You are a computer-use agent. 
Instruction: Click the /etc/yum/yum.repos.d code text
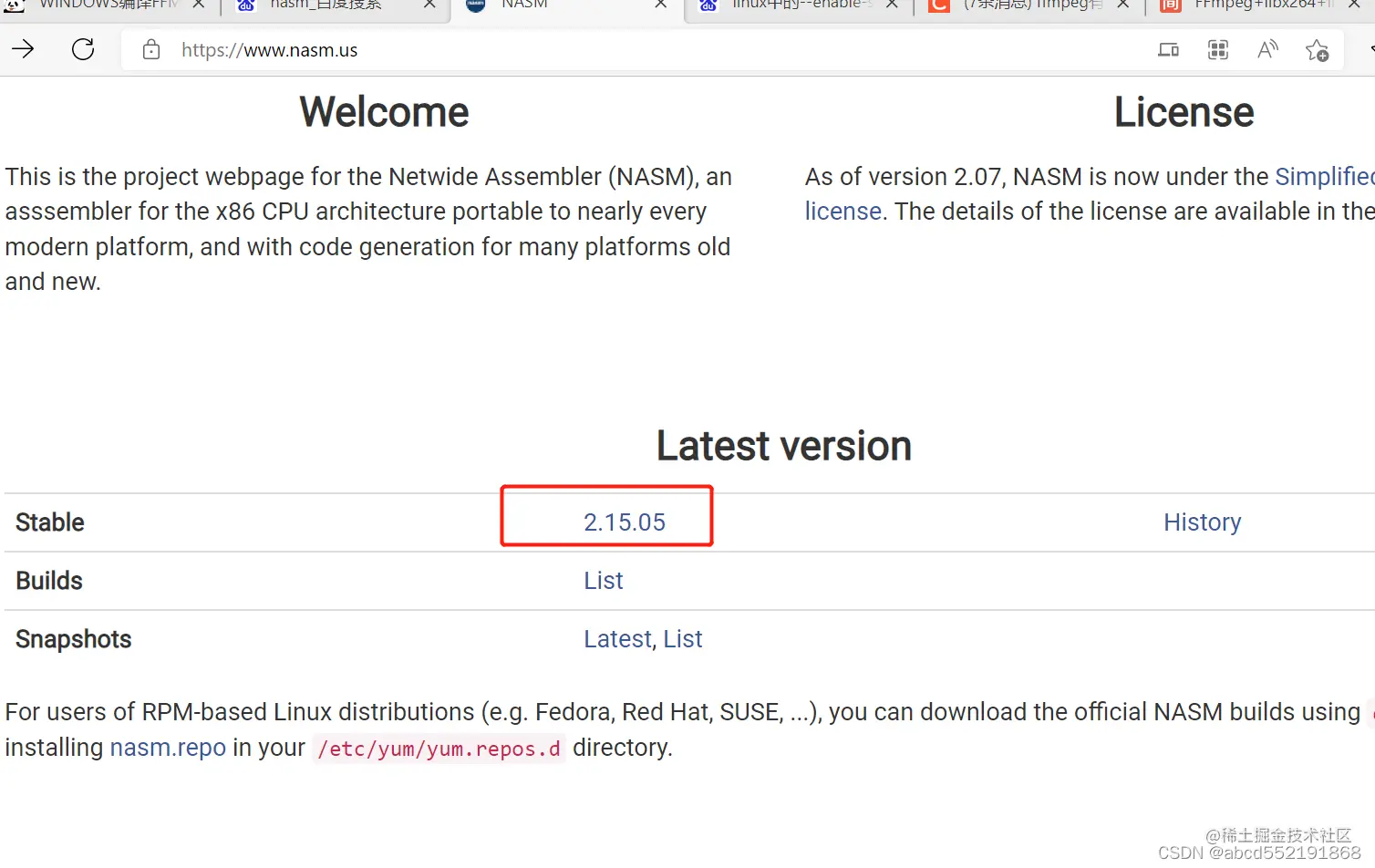coord(439,749)
